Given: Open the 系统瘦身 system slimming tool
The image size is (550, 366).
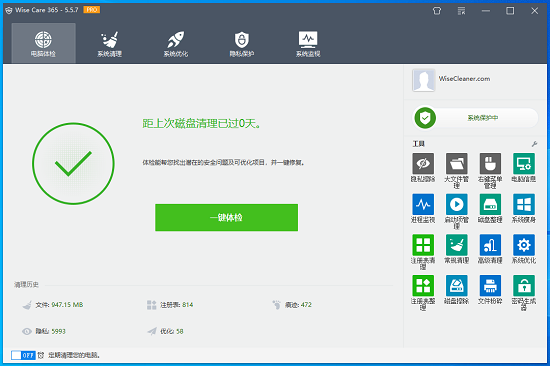Looking at the screenshot, I should [x=524, y=208].
